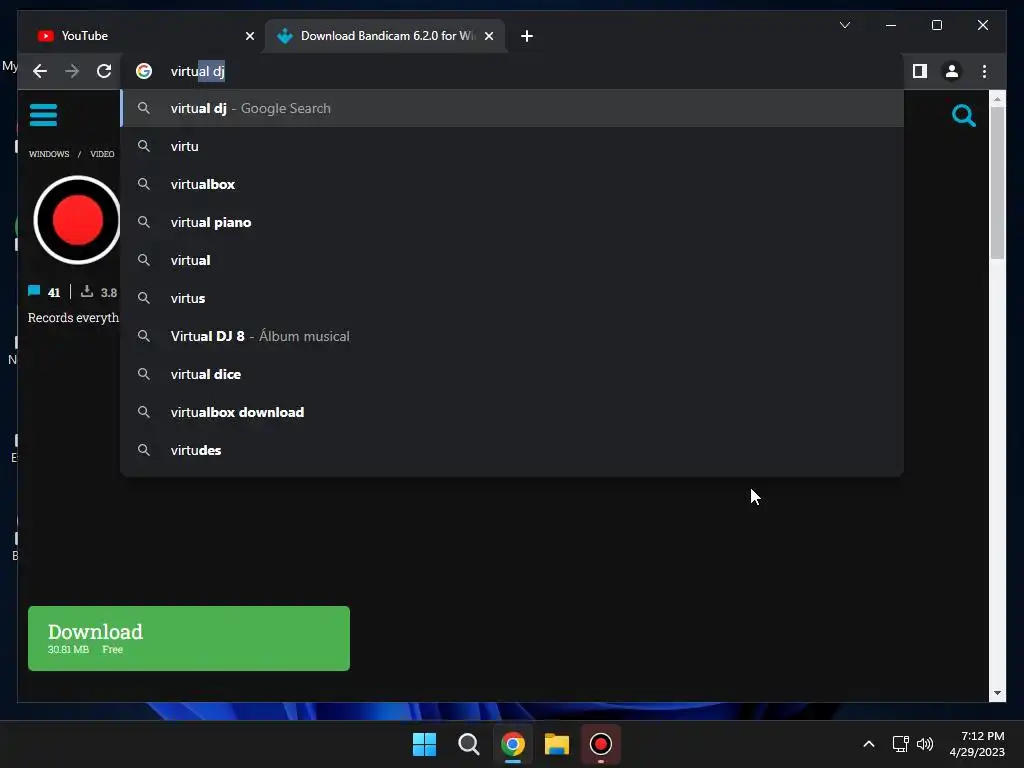Pick the 'virtual' suggestion

coord(512,260)
